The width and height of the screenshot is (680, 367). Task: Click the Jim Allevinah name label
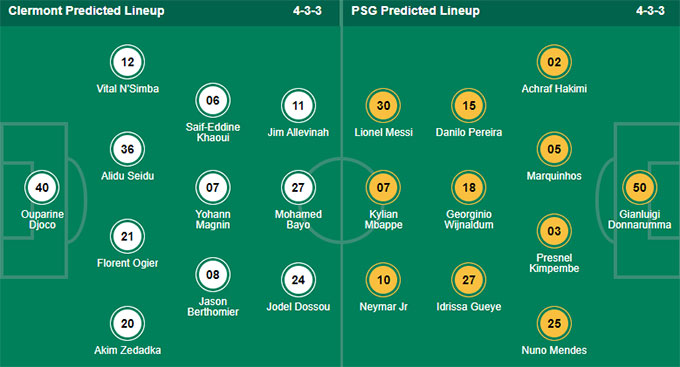[x=298, y=132]
